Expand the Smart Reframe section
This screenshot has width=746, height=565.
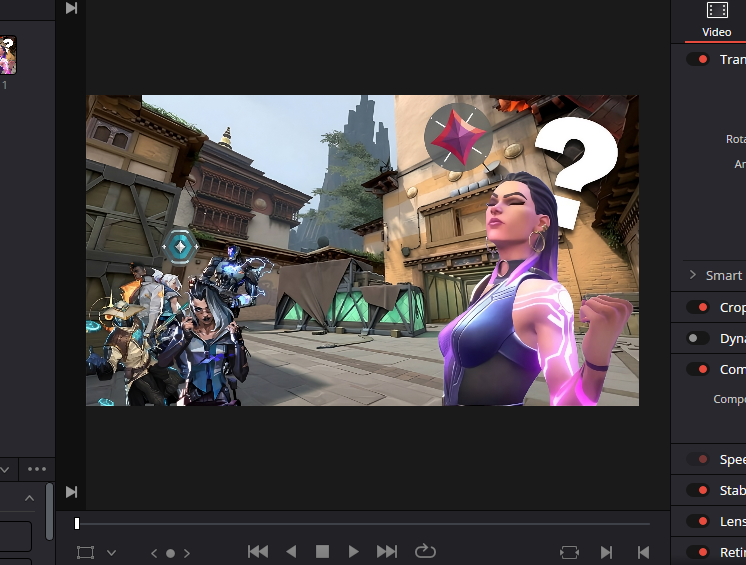[x=693, y=275]
